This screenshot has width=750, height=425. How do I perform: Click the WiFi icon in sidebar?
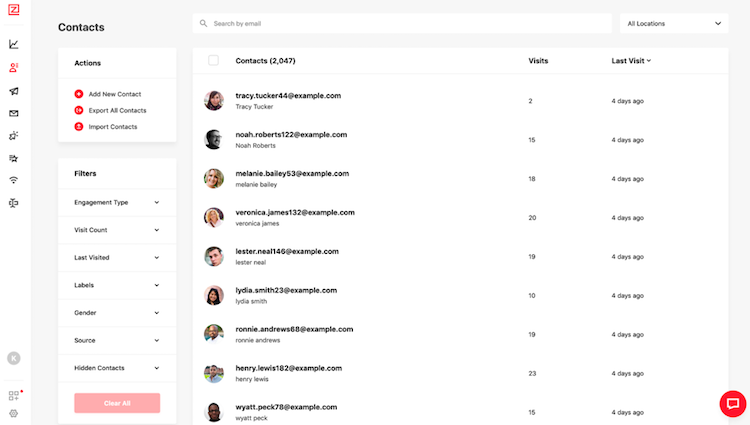(14, 180)
